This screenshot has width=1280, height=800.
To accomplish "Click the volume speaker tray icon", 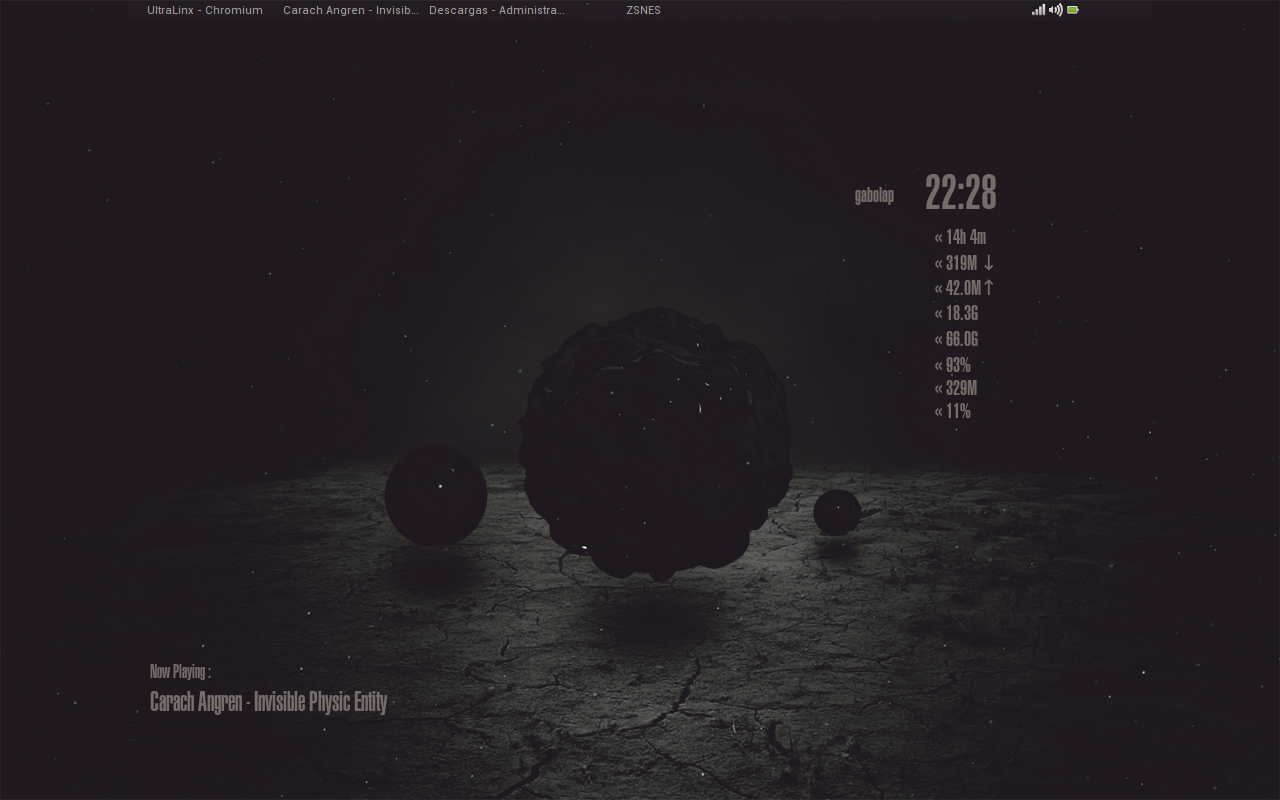I will (1056, 10).
